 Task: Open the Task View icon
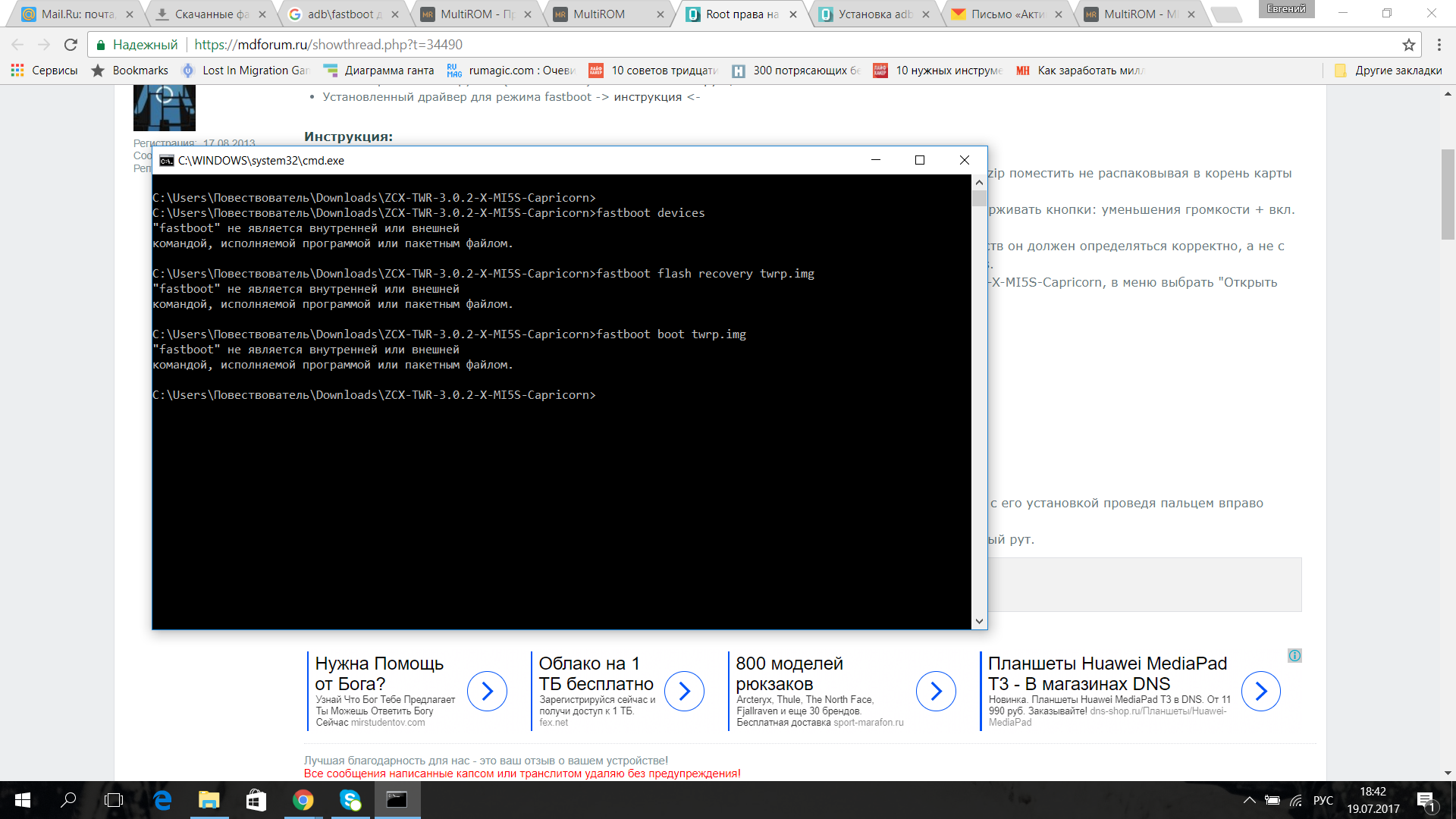(x=114, y=800)
